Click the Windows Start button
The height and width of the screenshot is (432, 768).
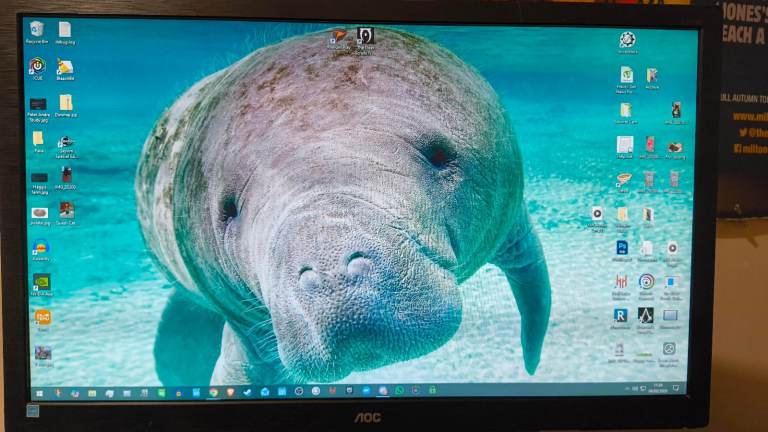click(x=40, y=393)
